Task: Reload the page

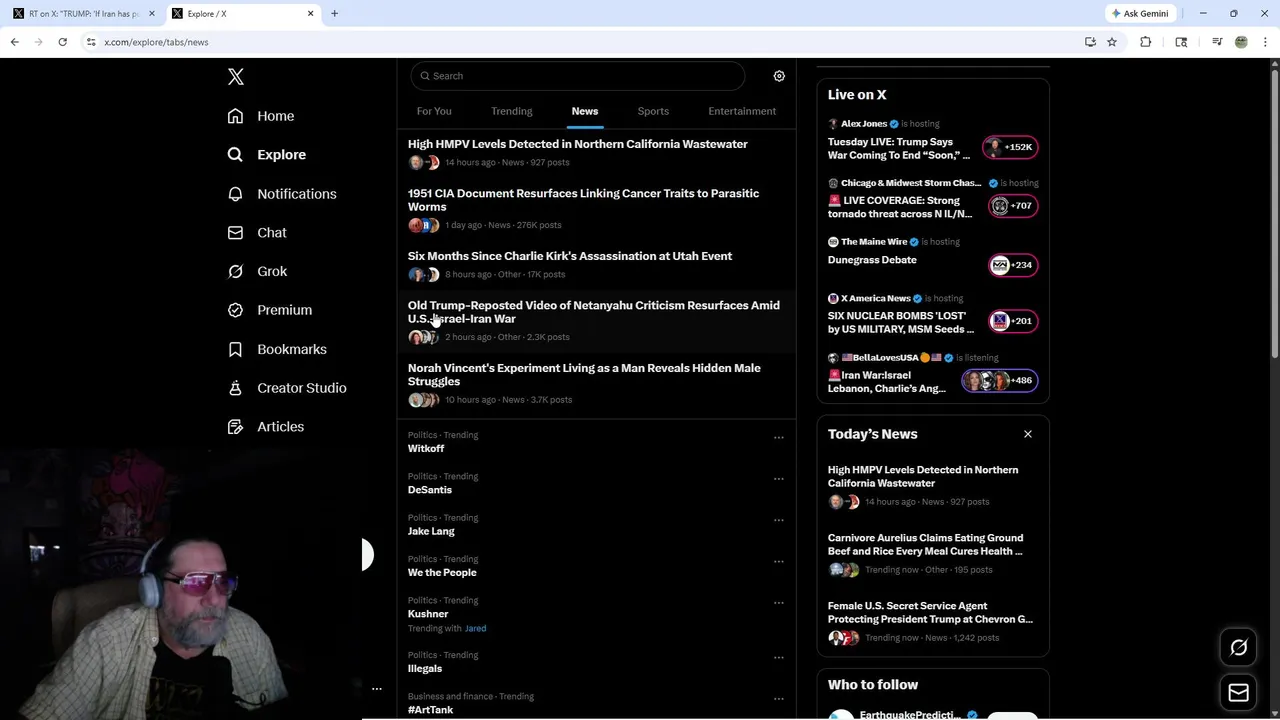Action: pyautogui.click(x=62, y=42)
